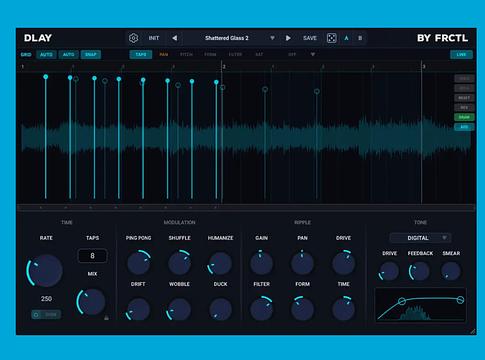Open the OFF dropdown arrow in the tab row
Image resolution: width=485 pixels, height=360 pixels.
313,54
